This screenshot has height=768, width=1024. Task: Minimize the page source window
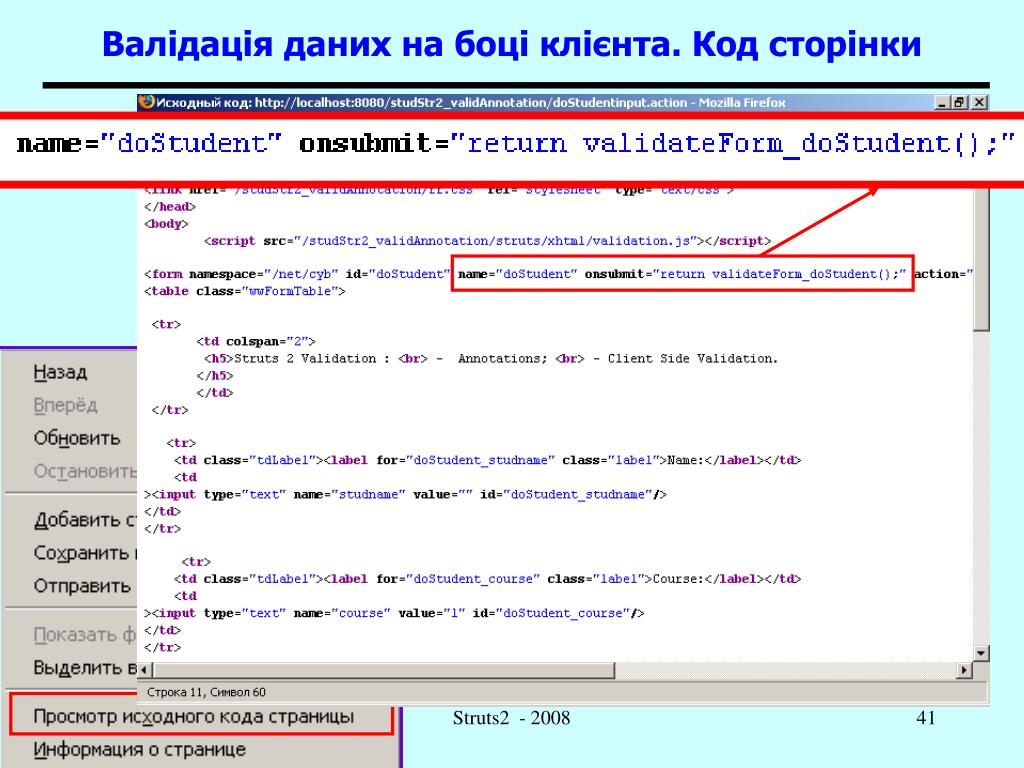click(943, 102)
